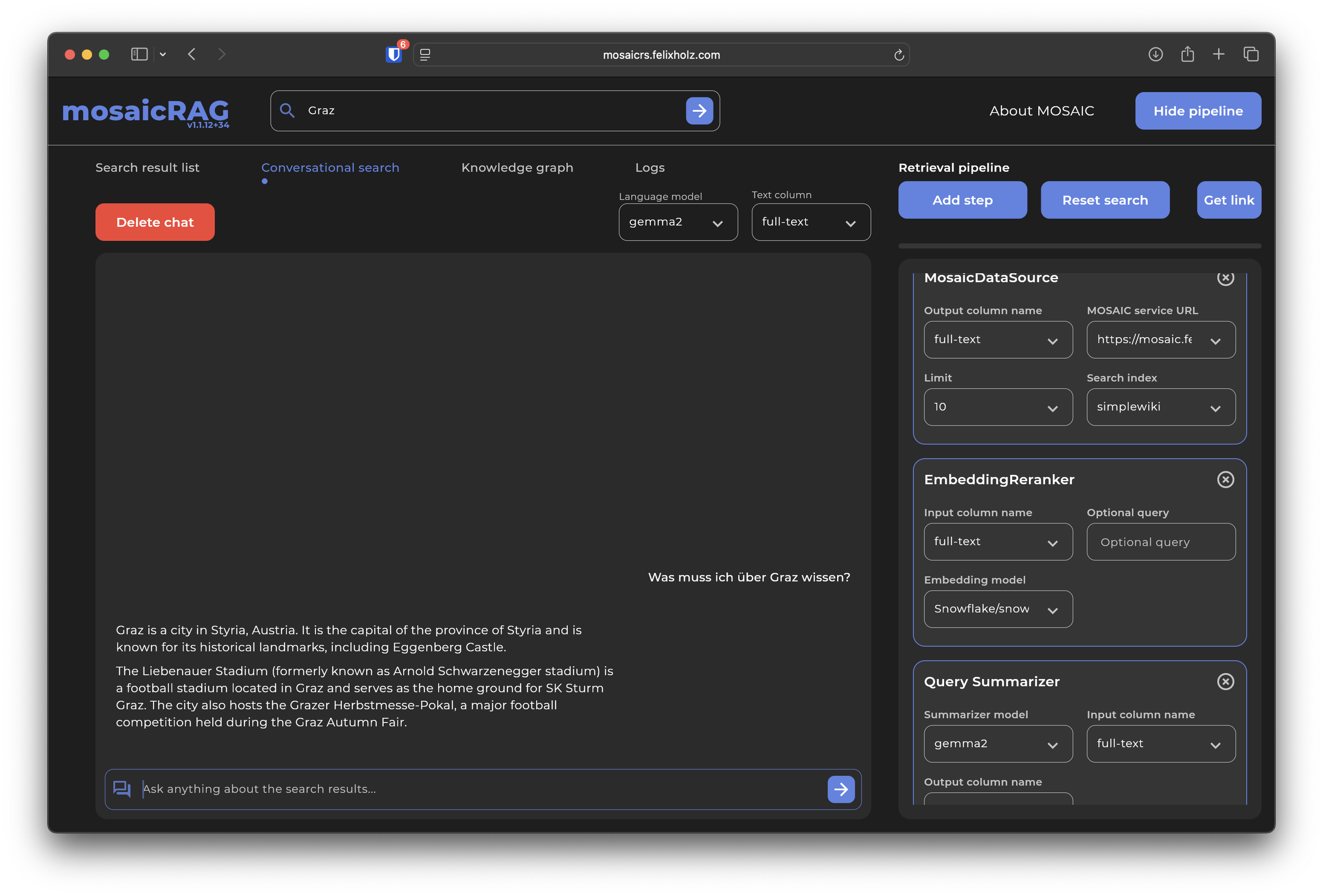The height and width of the screenshot is (896, 1323).
Task: Open the Bitwarden extension icon
Action: point(393,55)
